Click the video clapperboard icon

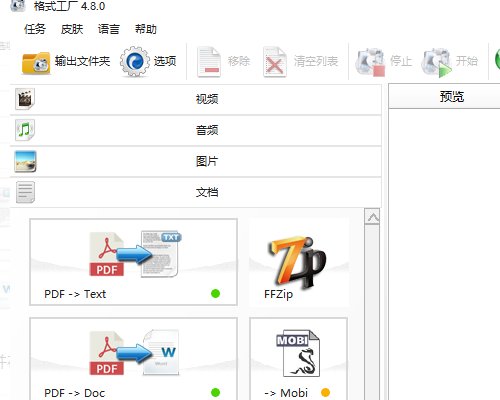point(25,99)
